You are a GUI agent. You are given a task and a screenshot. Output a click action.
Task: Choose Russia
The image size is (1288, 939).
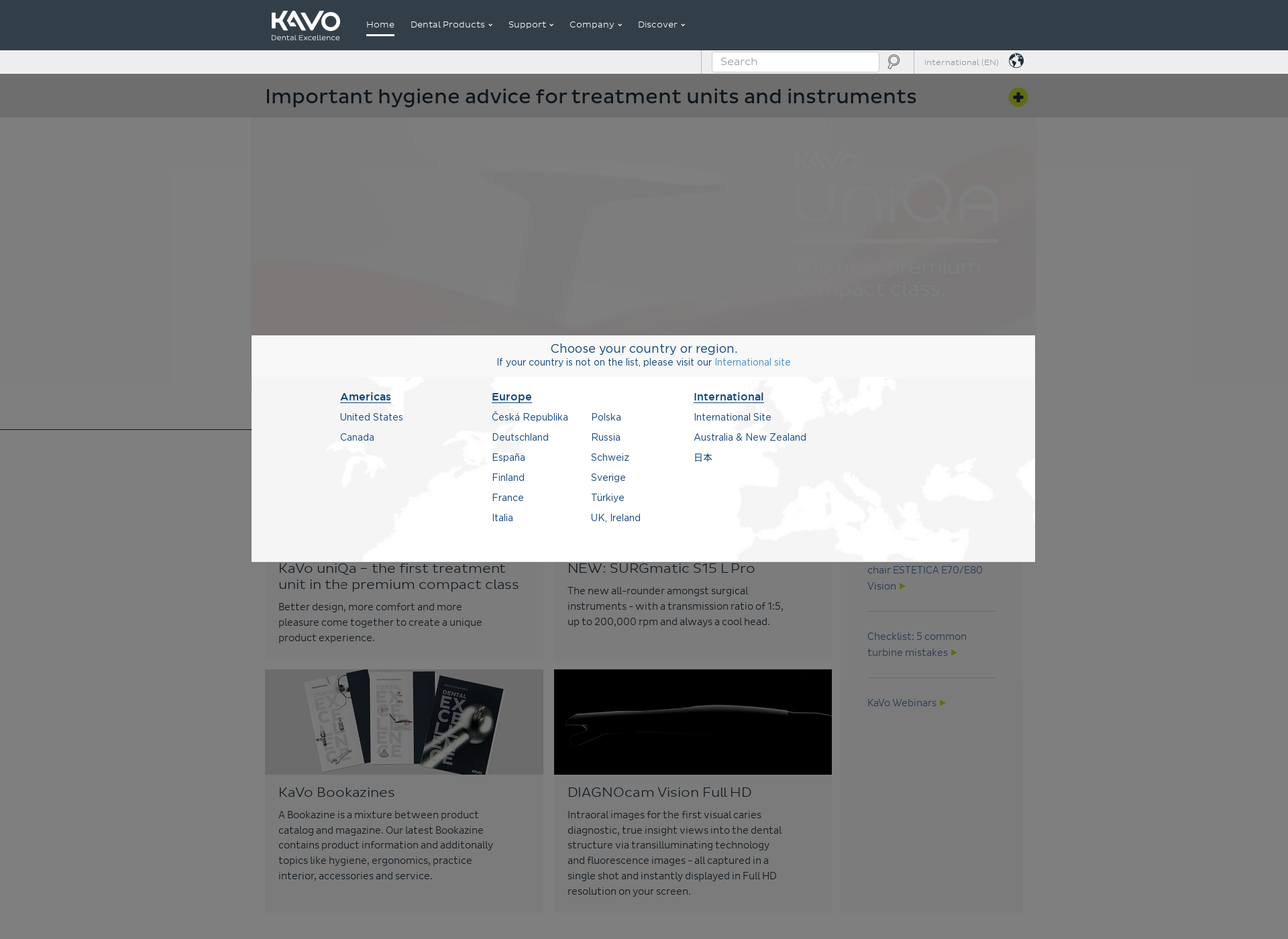click(605, 437)
